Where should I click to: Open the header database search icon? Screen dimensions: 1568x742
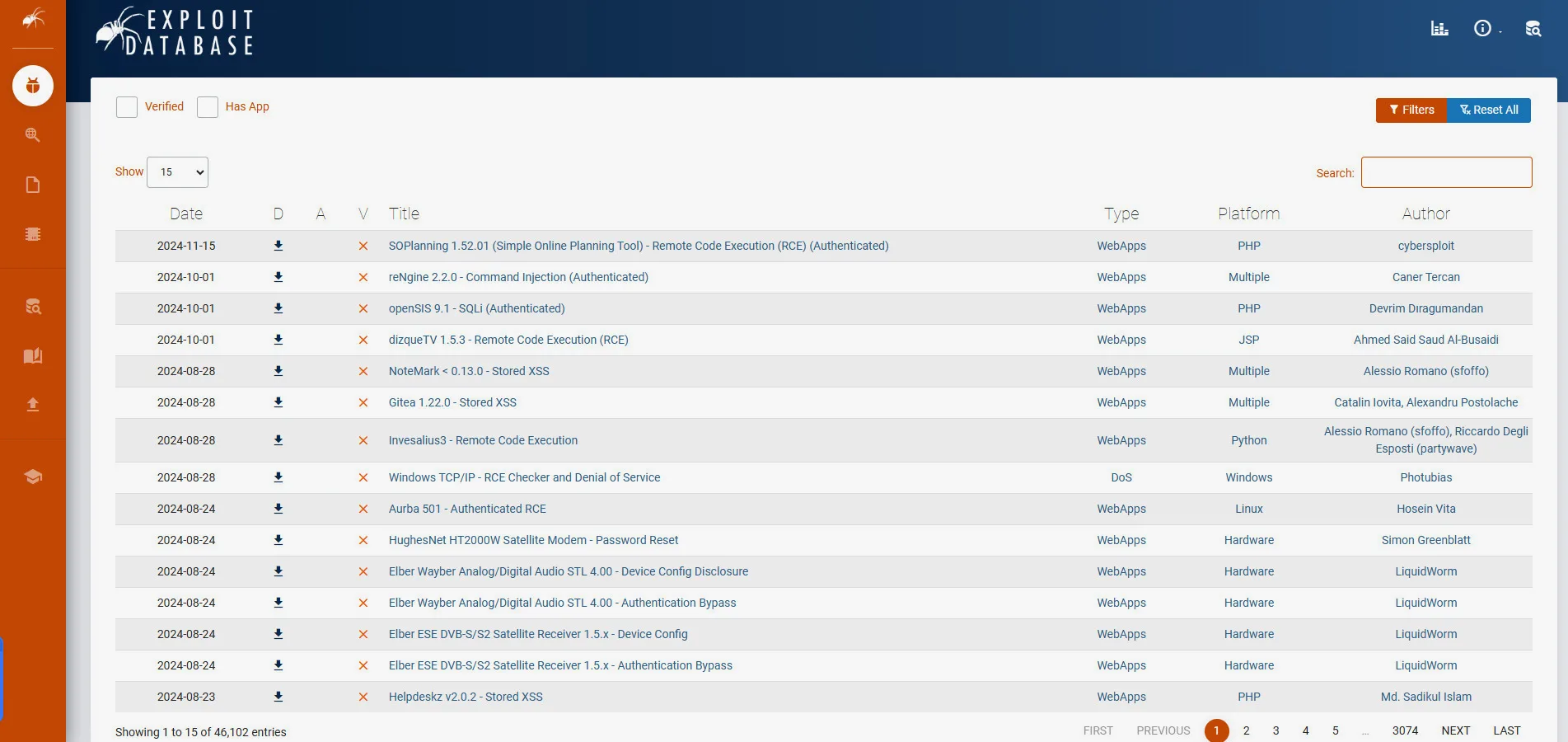point(1533,29)
